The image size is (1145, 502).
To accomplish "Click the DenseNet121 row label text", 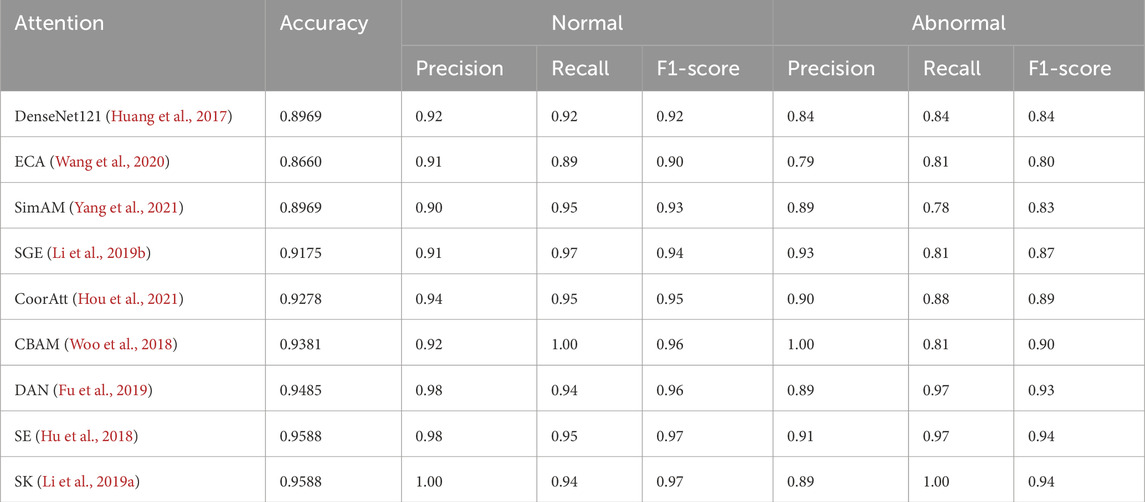I will pyautogui.click(x=54, y=117).
